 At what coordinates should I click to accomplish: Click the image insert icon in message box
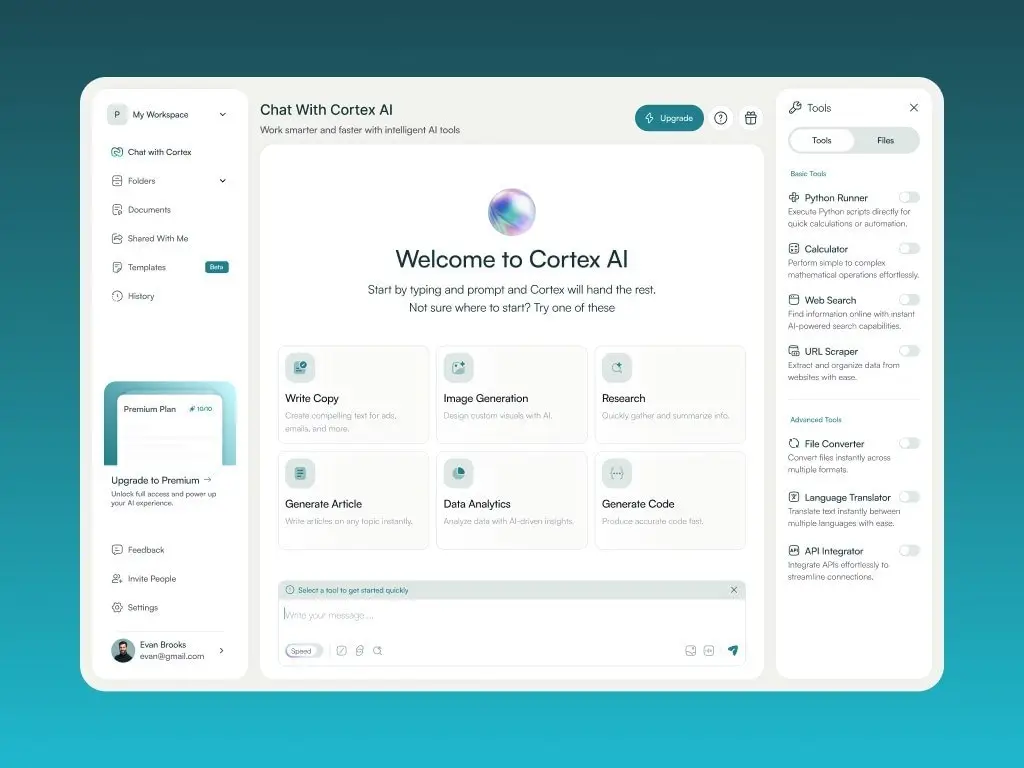[690, 650]
